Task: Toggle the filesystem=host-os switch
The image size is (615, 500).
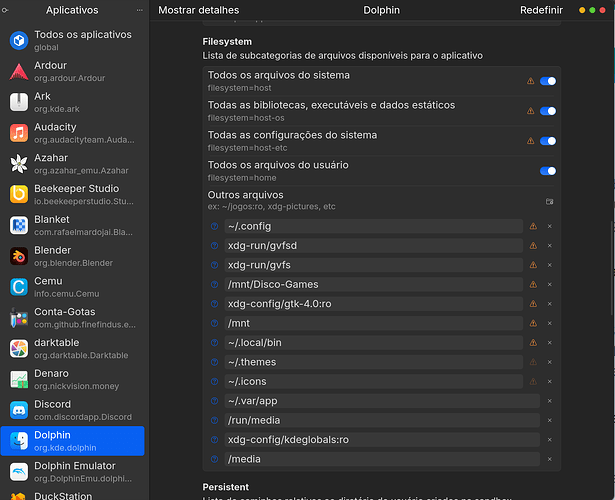Action: pos(548,111)
